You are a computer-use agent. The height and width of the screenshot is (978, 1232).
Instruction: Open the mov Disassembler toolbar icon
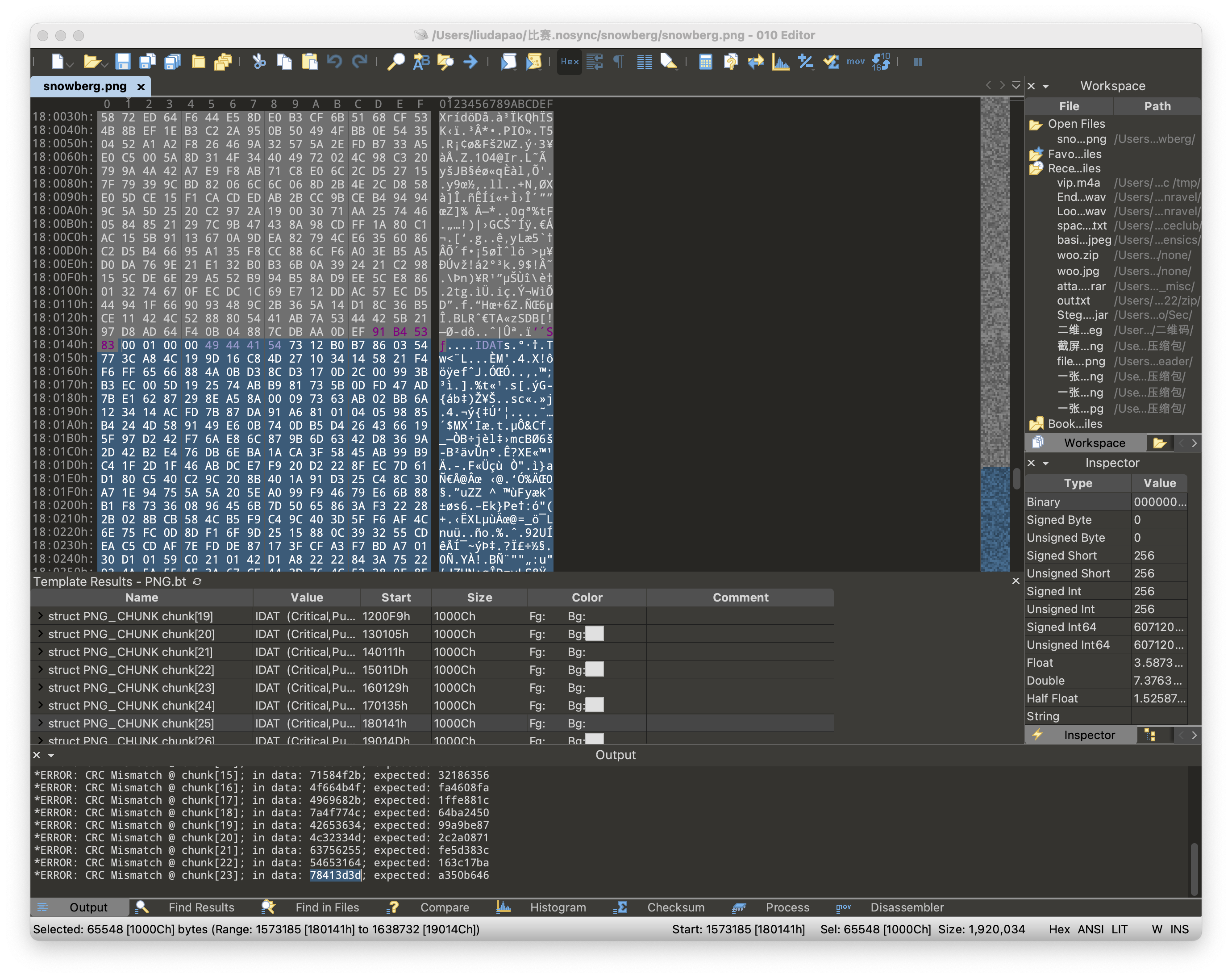point(855,61)
